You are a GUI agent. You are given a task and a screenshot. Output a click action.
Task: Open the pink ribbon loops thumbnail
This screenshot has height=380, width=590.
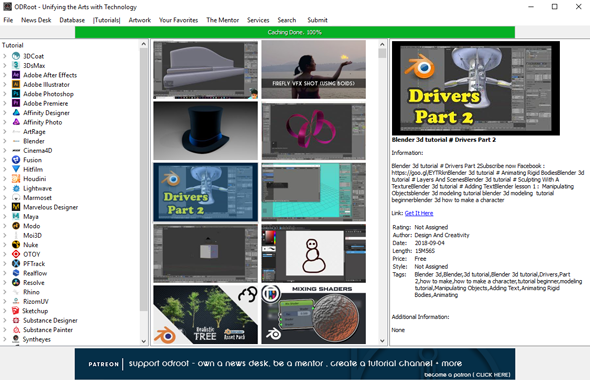pos(313,131)
